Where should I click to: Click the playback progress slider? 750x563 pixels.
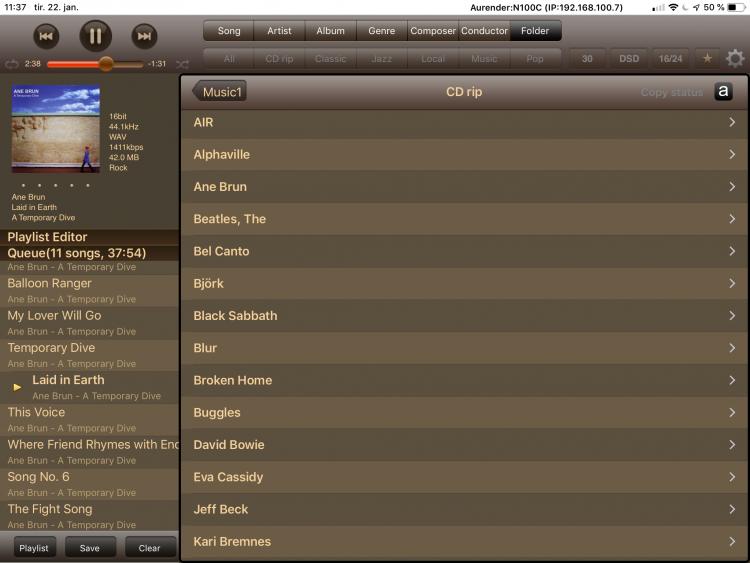[95, 64]
